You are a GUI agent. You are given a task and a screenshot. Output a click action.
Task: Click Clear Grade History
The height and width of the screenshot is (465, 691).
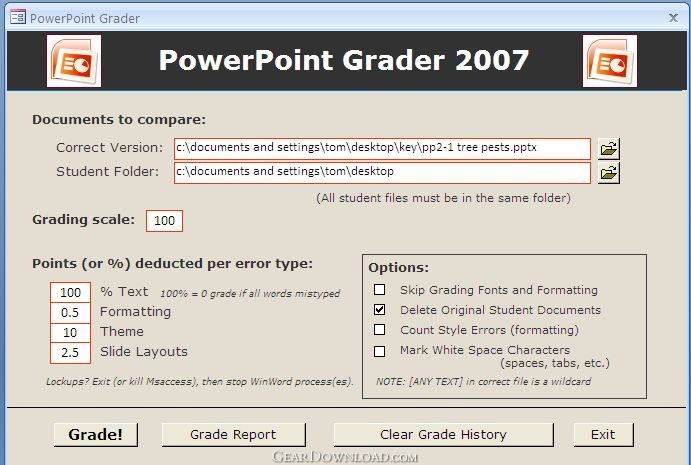(x=443, y=435)
